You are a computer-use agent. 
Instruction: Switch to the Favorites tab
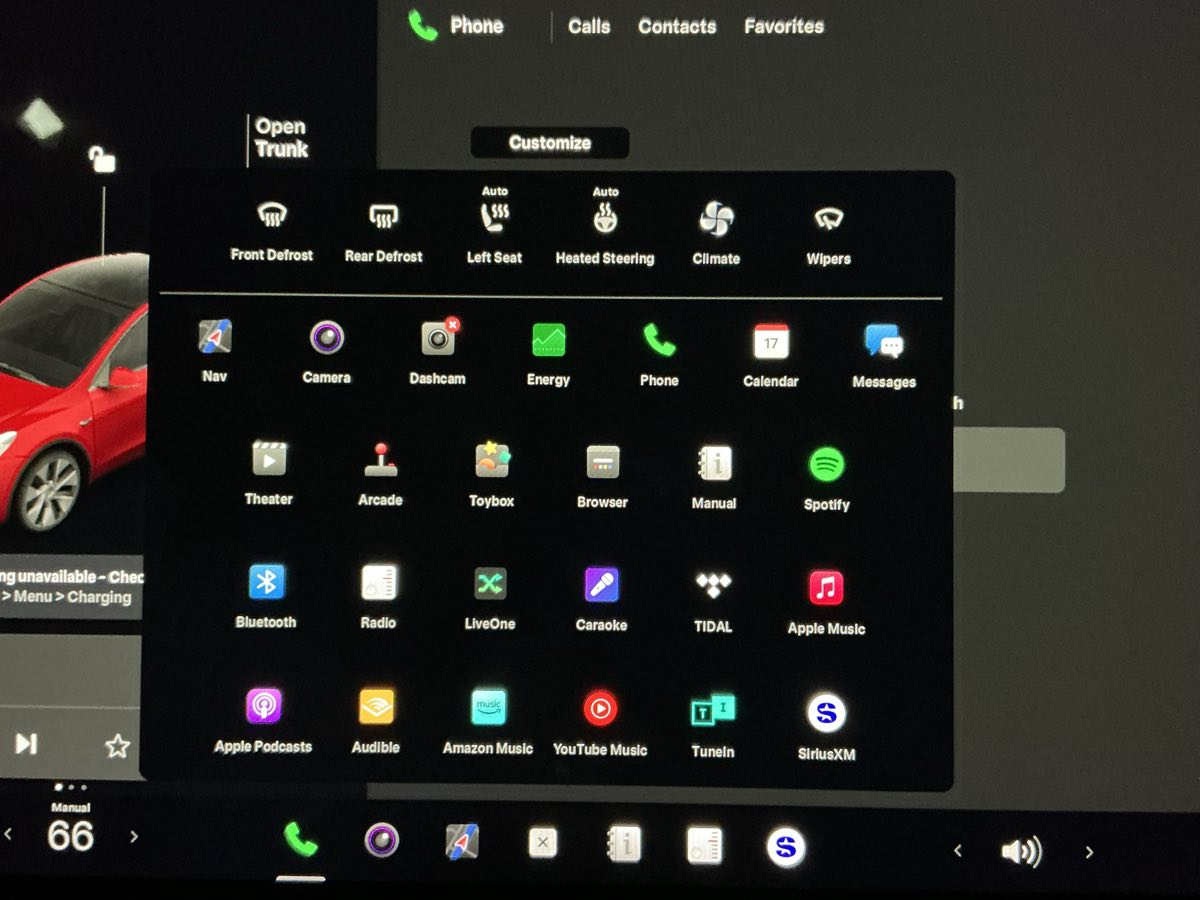point(784,27)
